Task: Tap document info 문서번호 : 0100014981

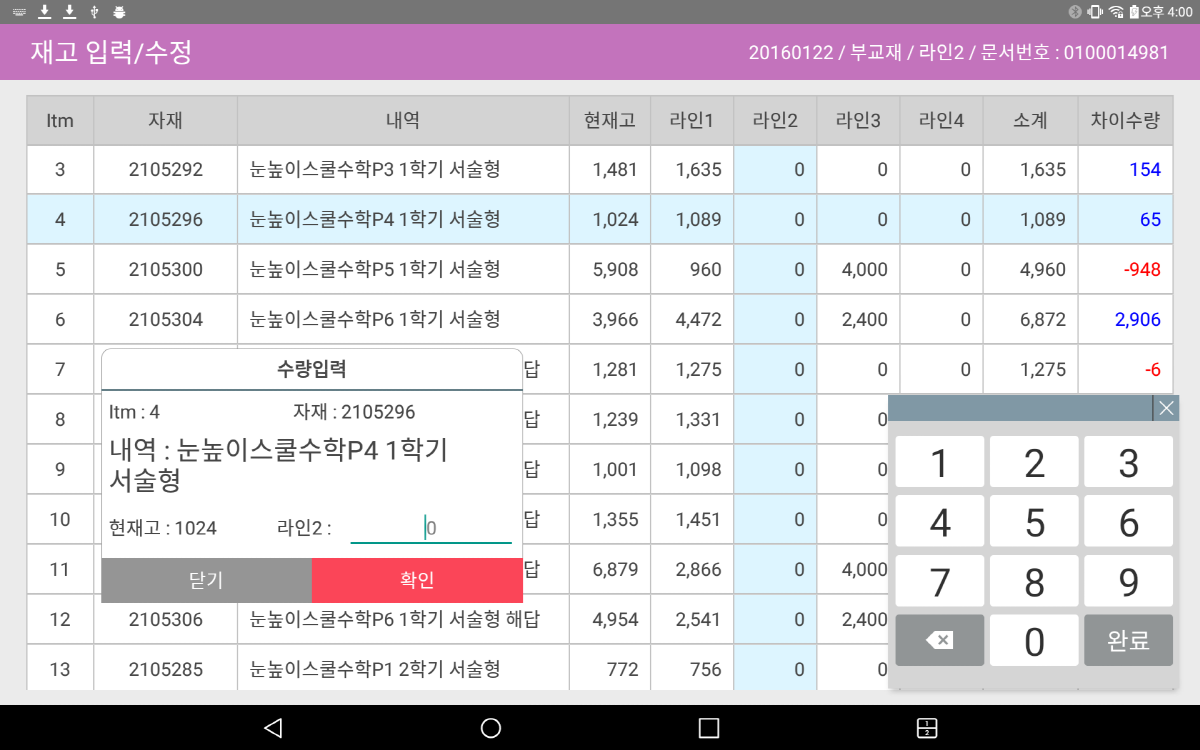Action: [x=1075, y=52]
